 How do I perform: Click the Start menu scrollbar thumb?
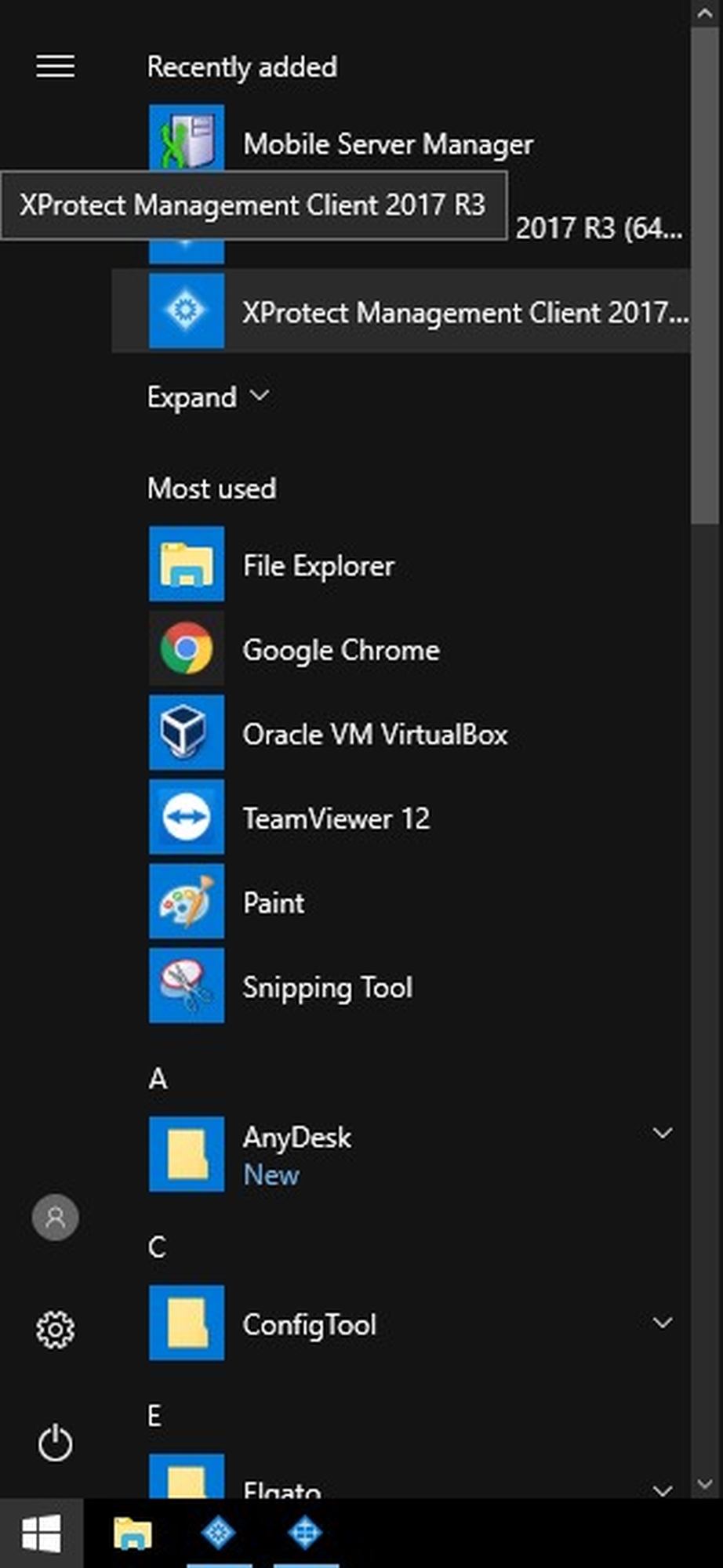click(x=704, y=274)
